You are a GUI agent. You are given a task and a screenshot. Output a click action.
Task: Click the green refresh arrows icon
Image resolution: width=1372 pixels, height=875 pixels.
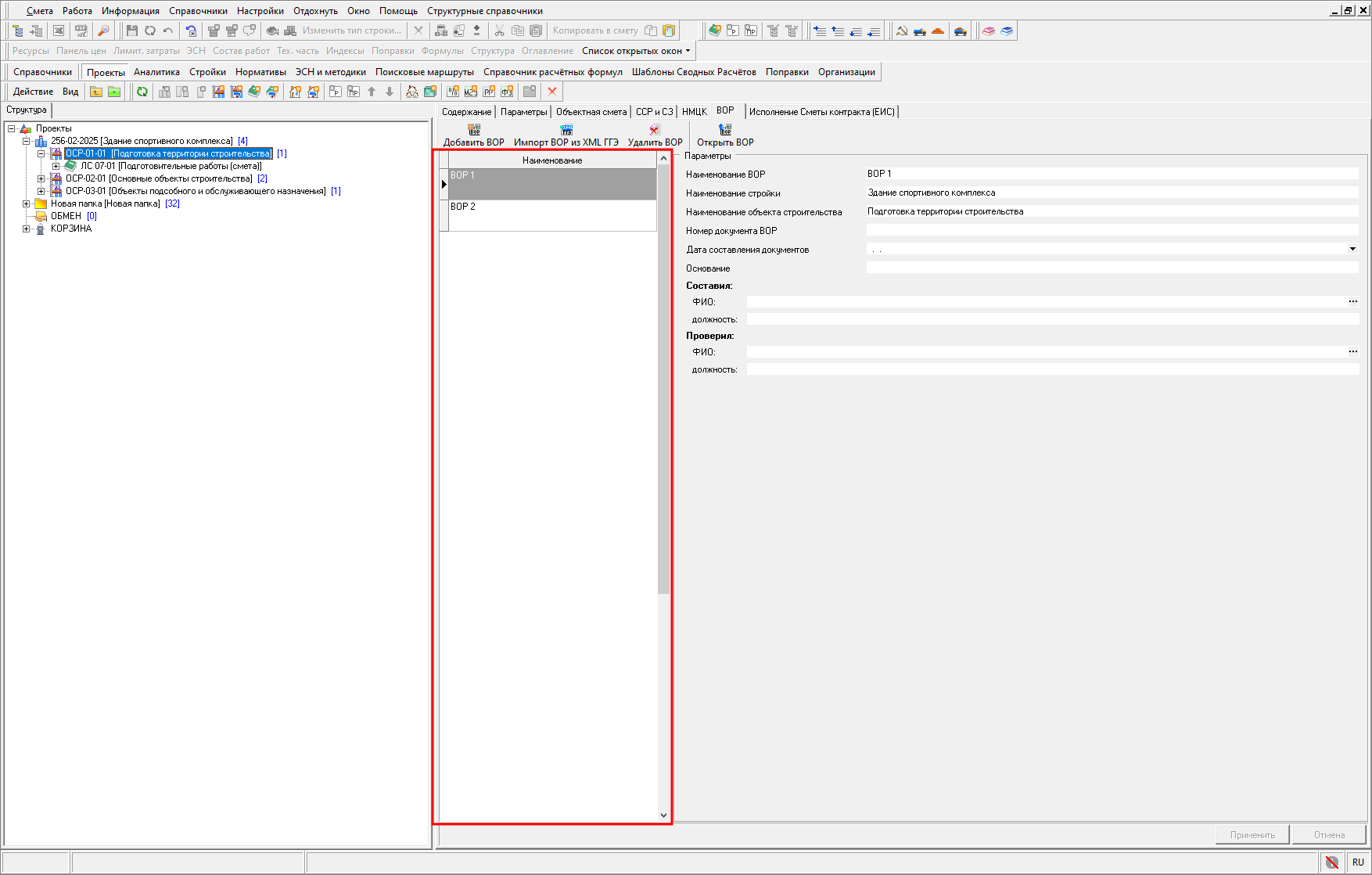[x=142, y=92]
